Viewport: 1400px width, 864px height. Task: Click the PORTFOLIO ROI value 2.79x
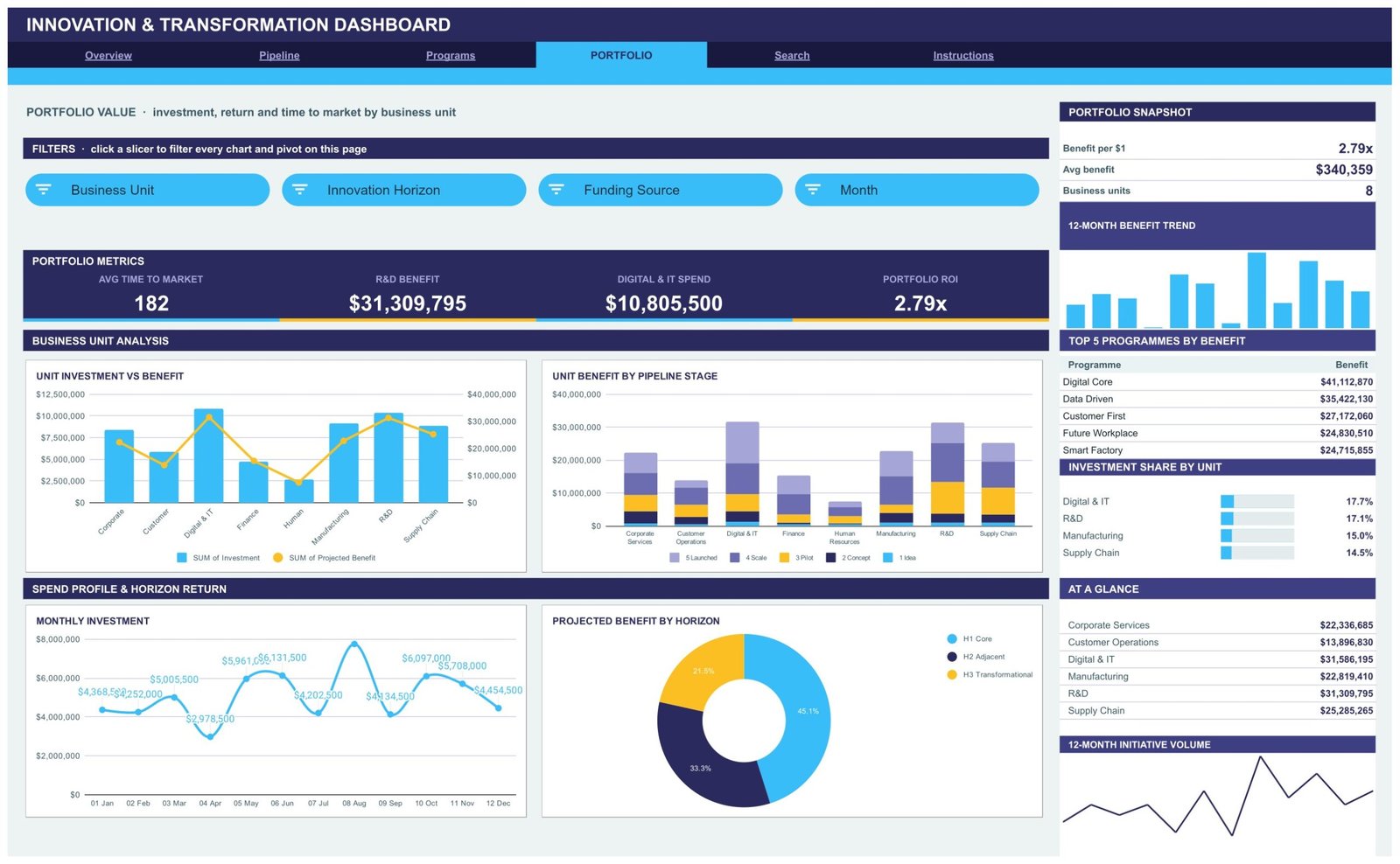point(920,303)
